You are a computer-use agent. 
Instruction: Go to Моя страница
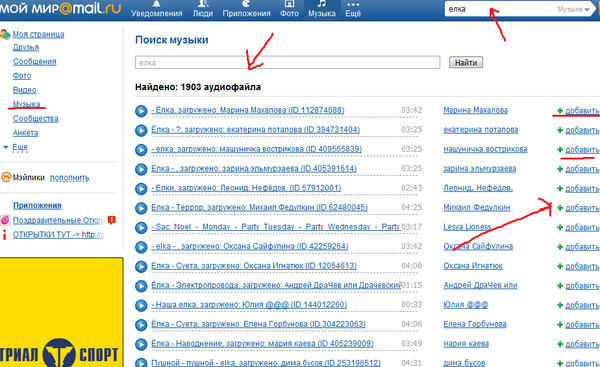coord(38,34)
